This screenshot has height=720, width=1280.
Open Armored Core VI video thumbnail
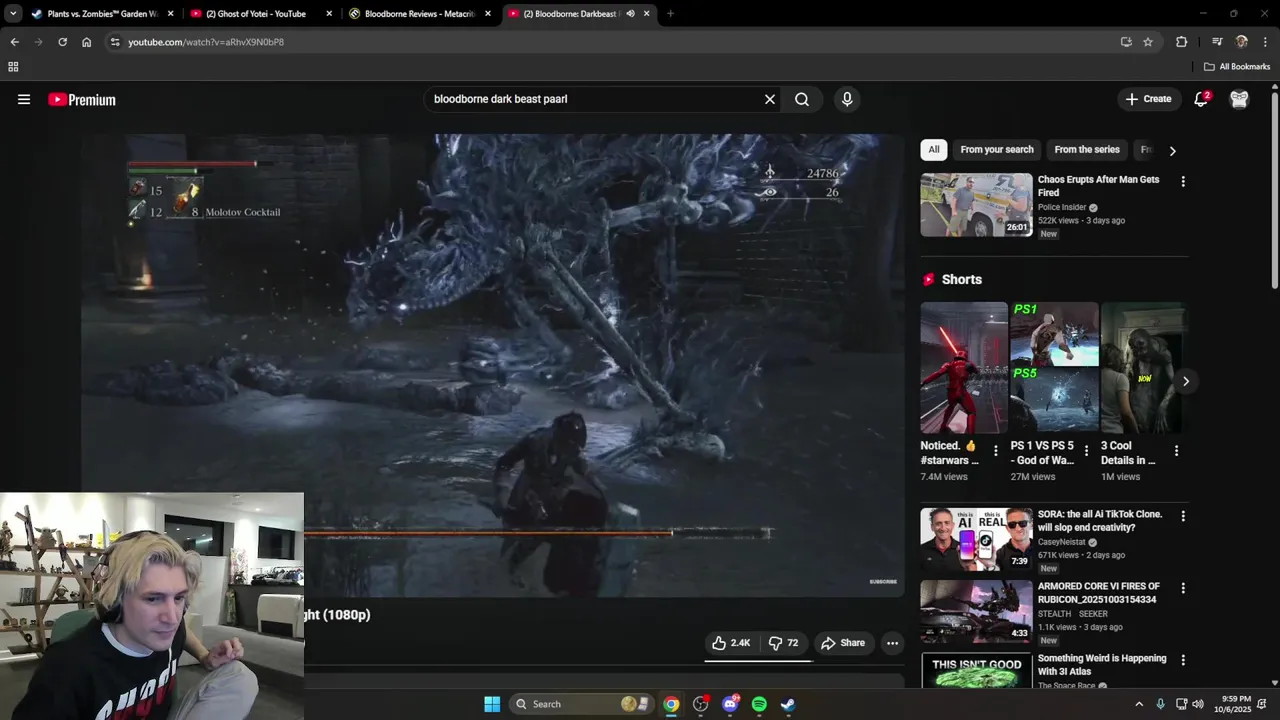coord(976,612)
